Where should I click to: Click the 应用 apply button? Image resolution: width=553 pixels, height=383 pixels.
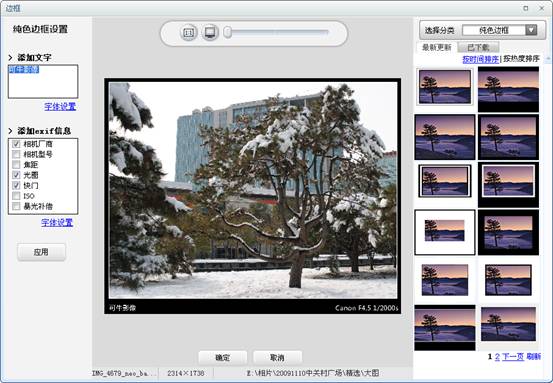point(41,252)
